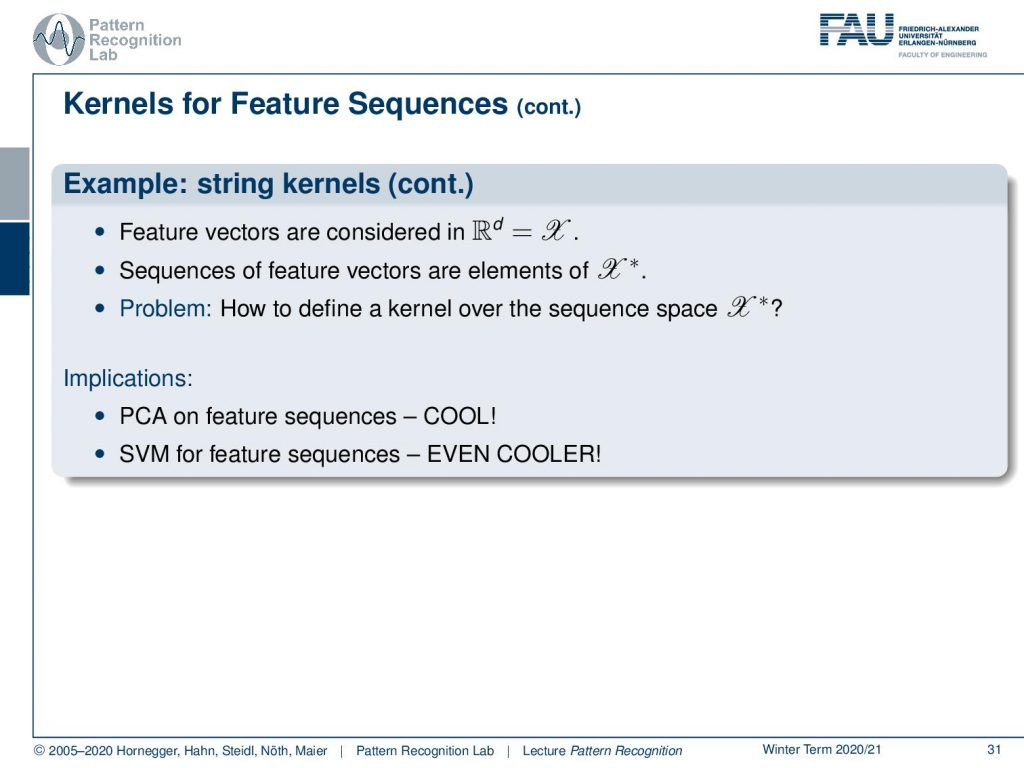Click the R^d = X math formula
Screen dimensions: 1024x768
pyautogui.click(x=521, y=231)
